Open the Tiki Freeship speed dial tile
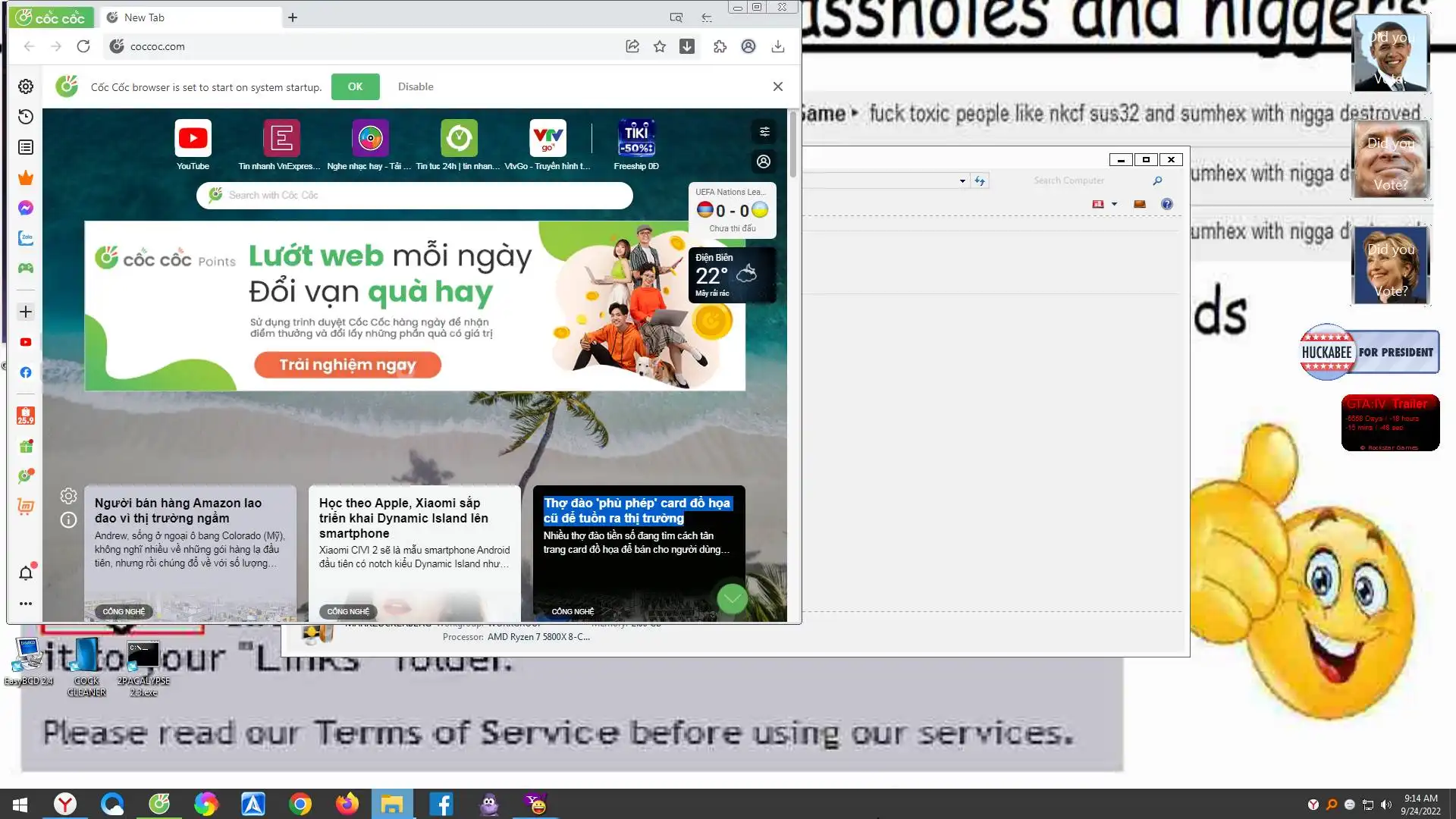The height and width of the screenshot is (819, 1456). pyautogui.click(x=635, y=139)
